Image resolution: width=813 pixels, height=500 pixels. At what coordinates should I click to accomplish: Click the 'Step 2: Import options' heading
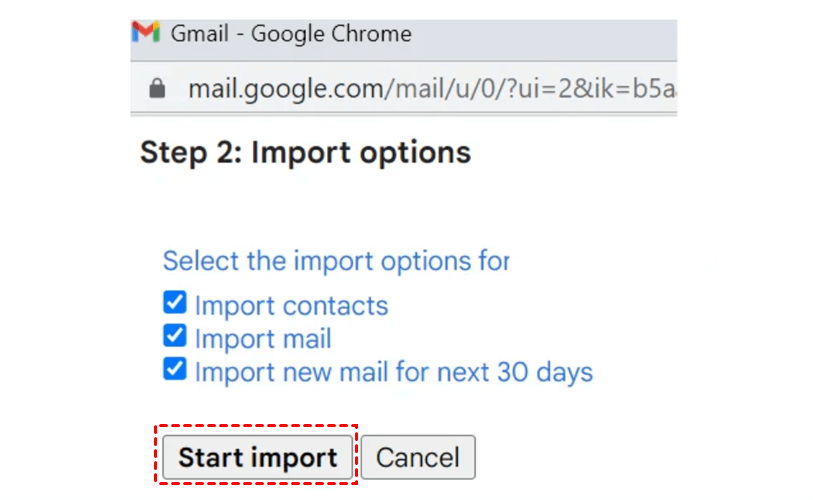tap(305, 153)
